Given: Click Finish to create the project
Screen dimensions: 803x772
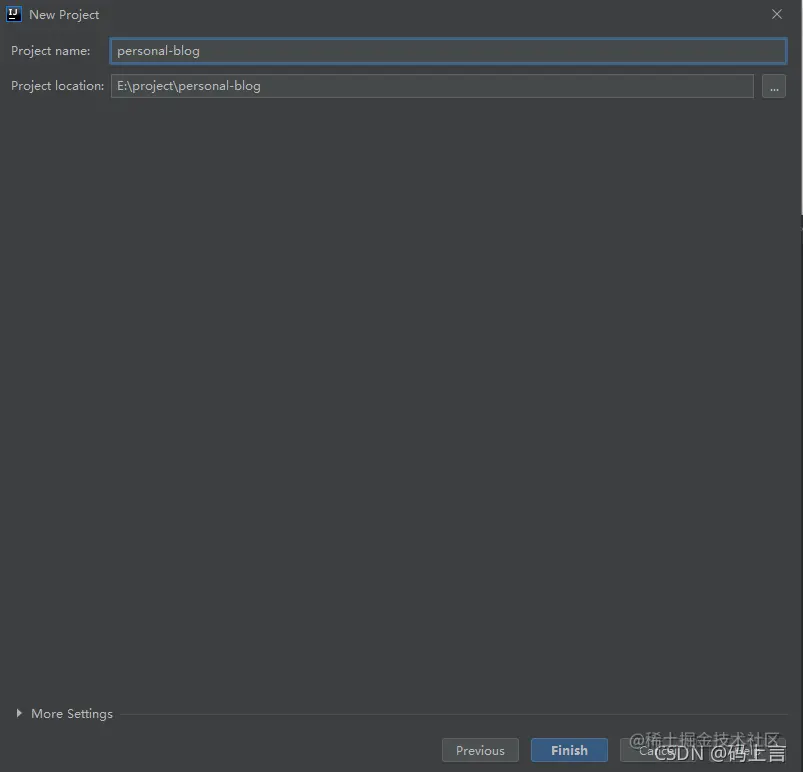Looking at the screenshot, I should (x=569, y=750).
